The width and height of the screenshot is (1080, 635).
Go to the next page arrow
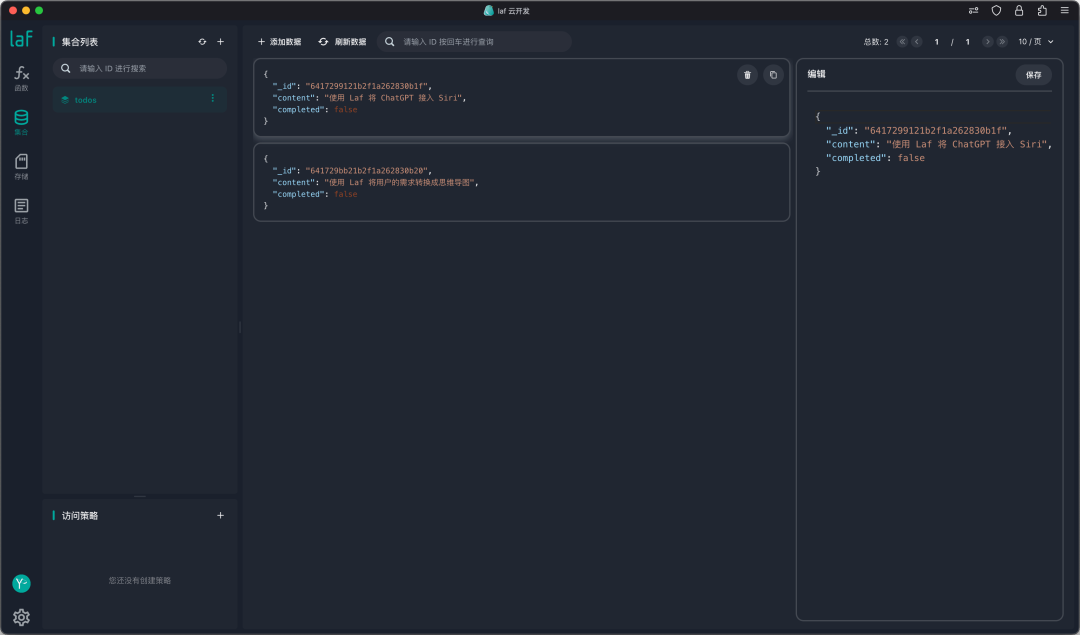987,42
